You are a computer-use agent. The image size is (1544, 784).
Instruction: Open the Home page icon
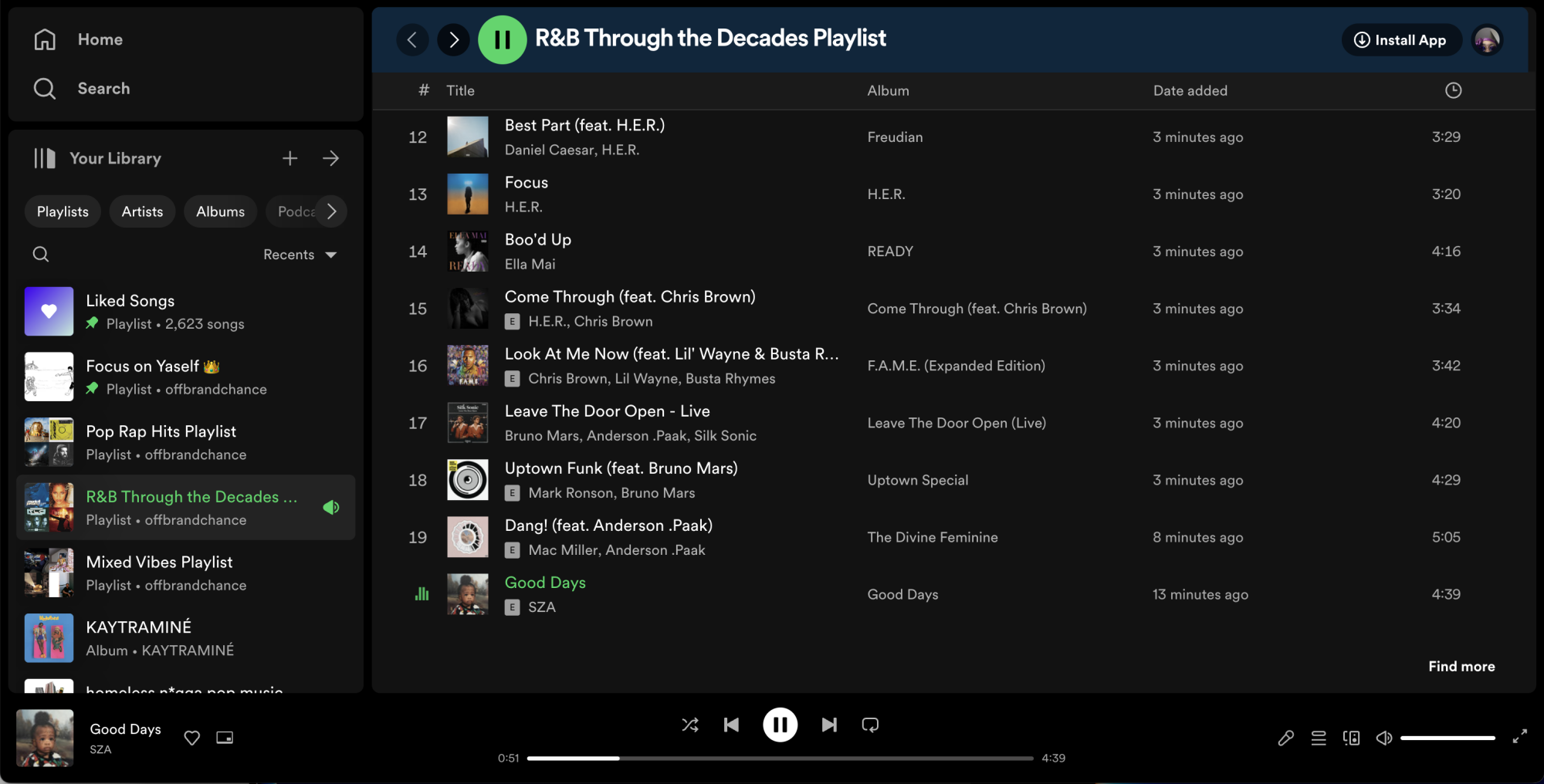[x=45, y=39]
